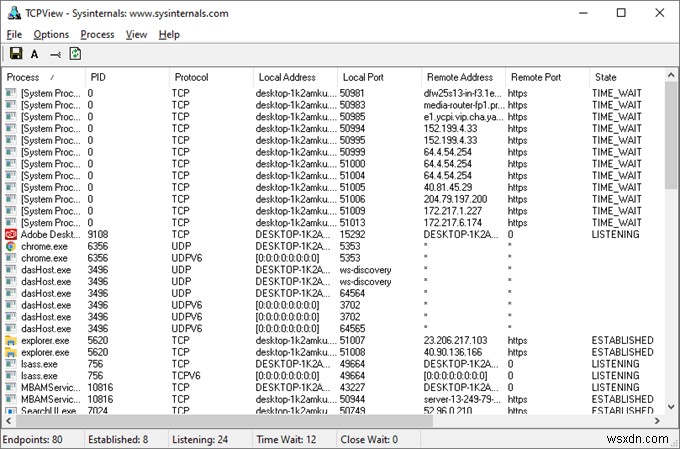The height and width of the screenshot is (449, 680).
Task: Open the View menu
Action: (136, 35)
